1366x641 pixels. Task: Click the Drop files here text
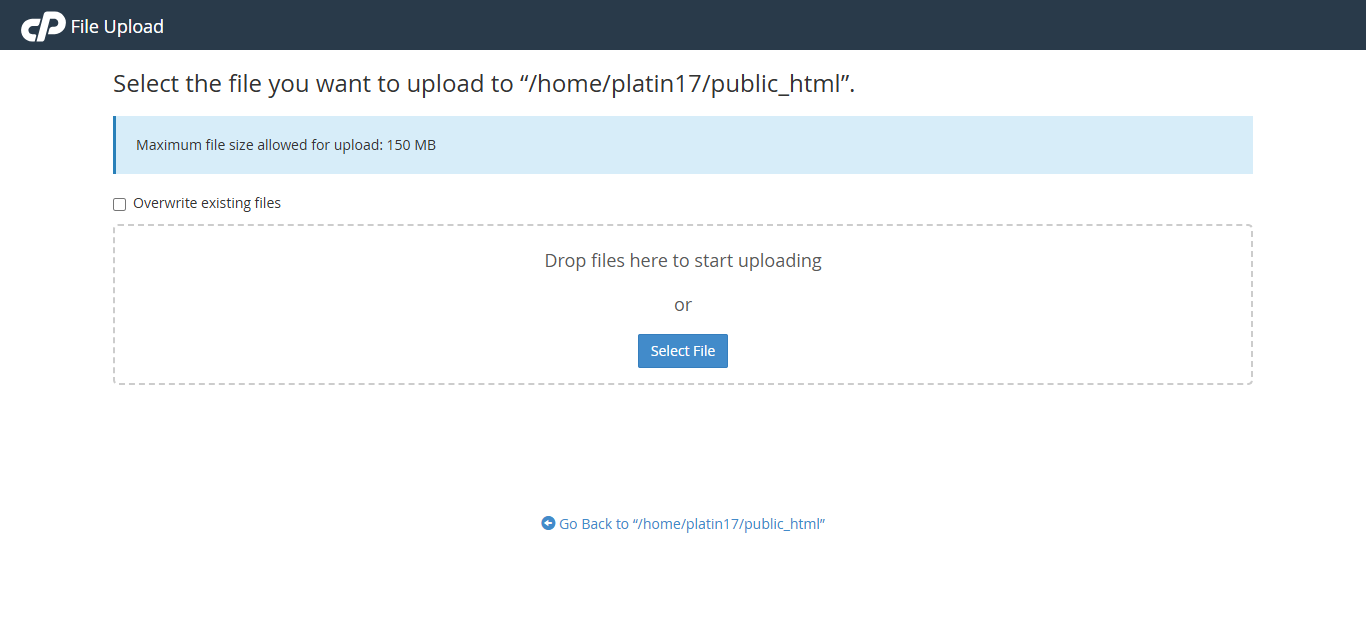tap(683, 260)
